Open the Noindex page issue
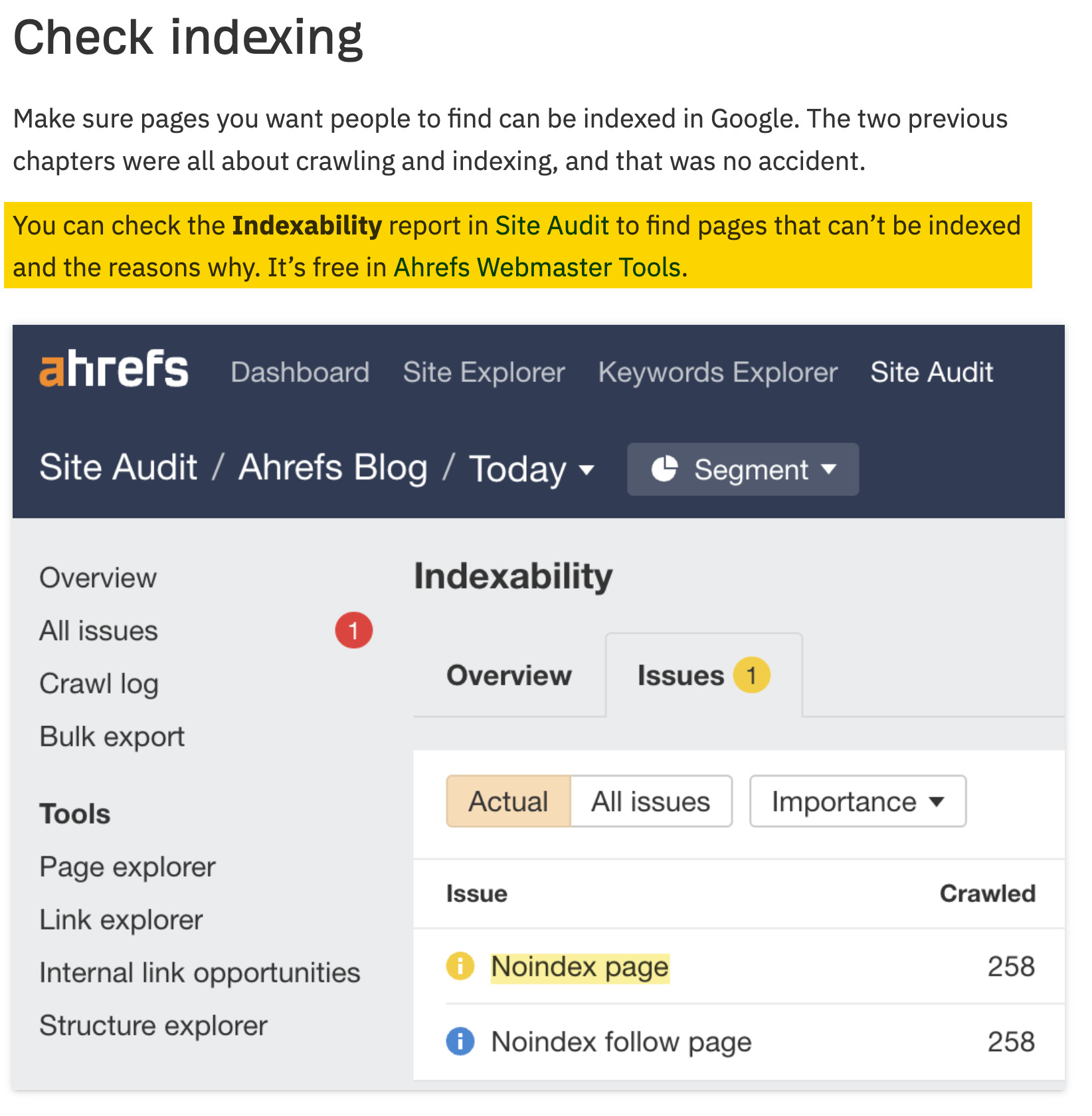The width and height of the screenshot is (1092, 1116). [x=579, y=967]
